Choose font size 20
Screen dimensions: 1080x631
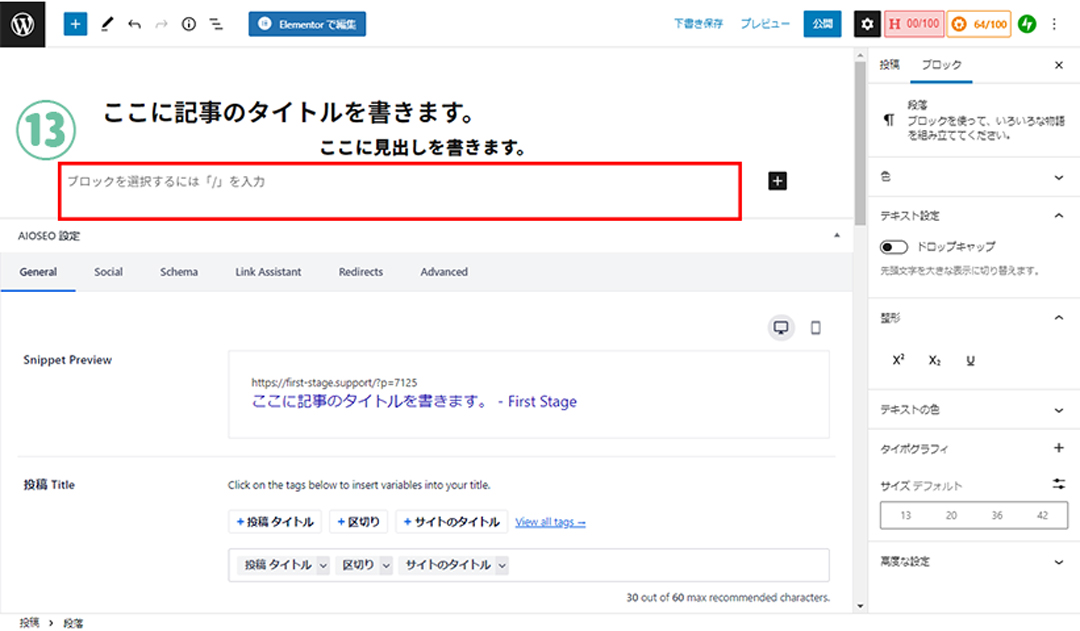tap(951, 515)
